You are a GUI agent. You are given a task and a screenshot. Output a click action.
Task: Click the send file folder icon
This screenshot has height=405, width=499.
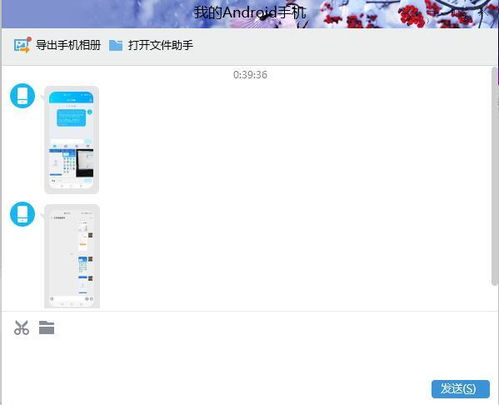[46, 327]
